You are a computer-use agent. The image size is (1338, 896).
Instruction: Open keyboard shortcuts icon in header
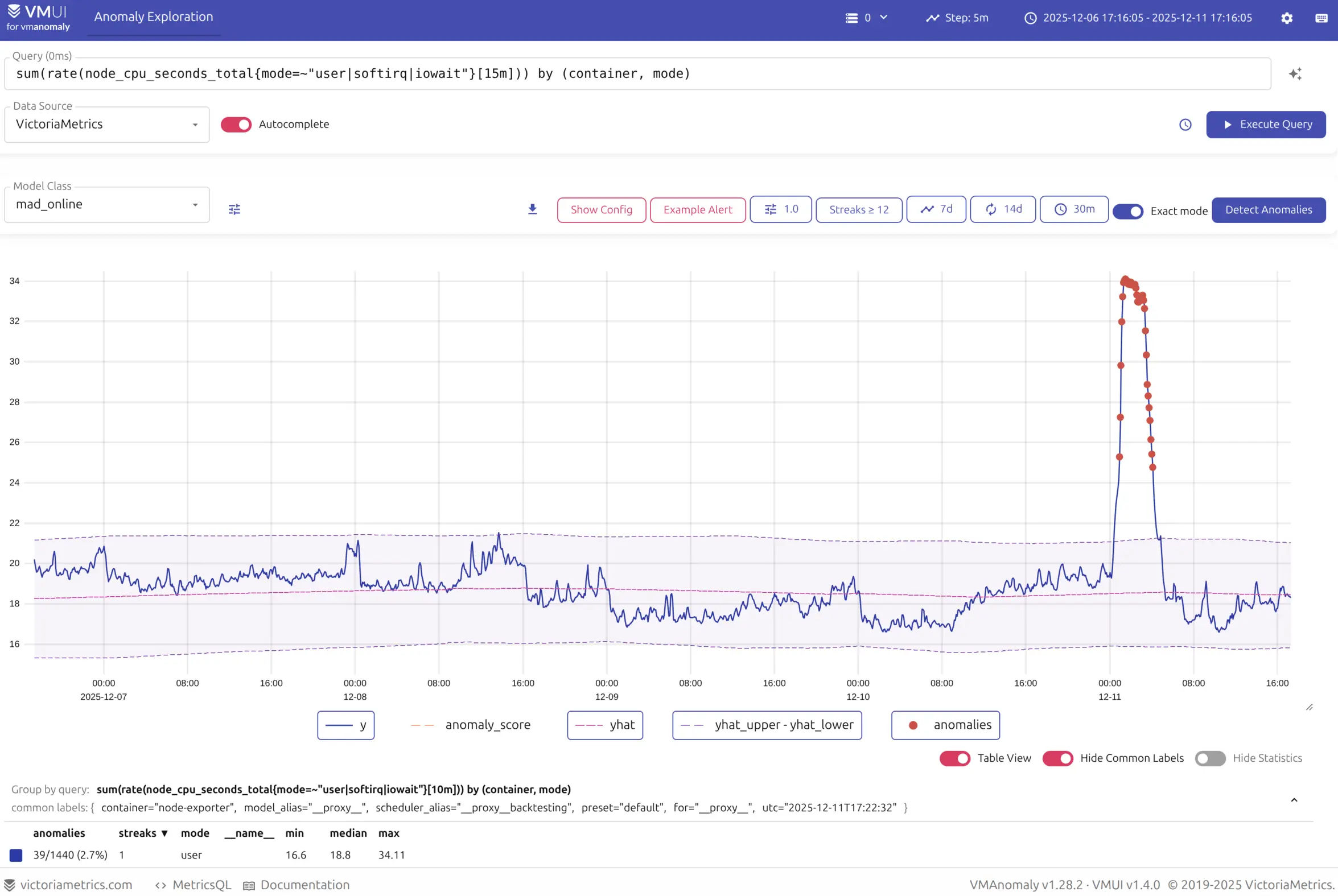[1321, 18]
